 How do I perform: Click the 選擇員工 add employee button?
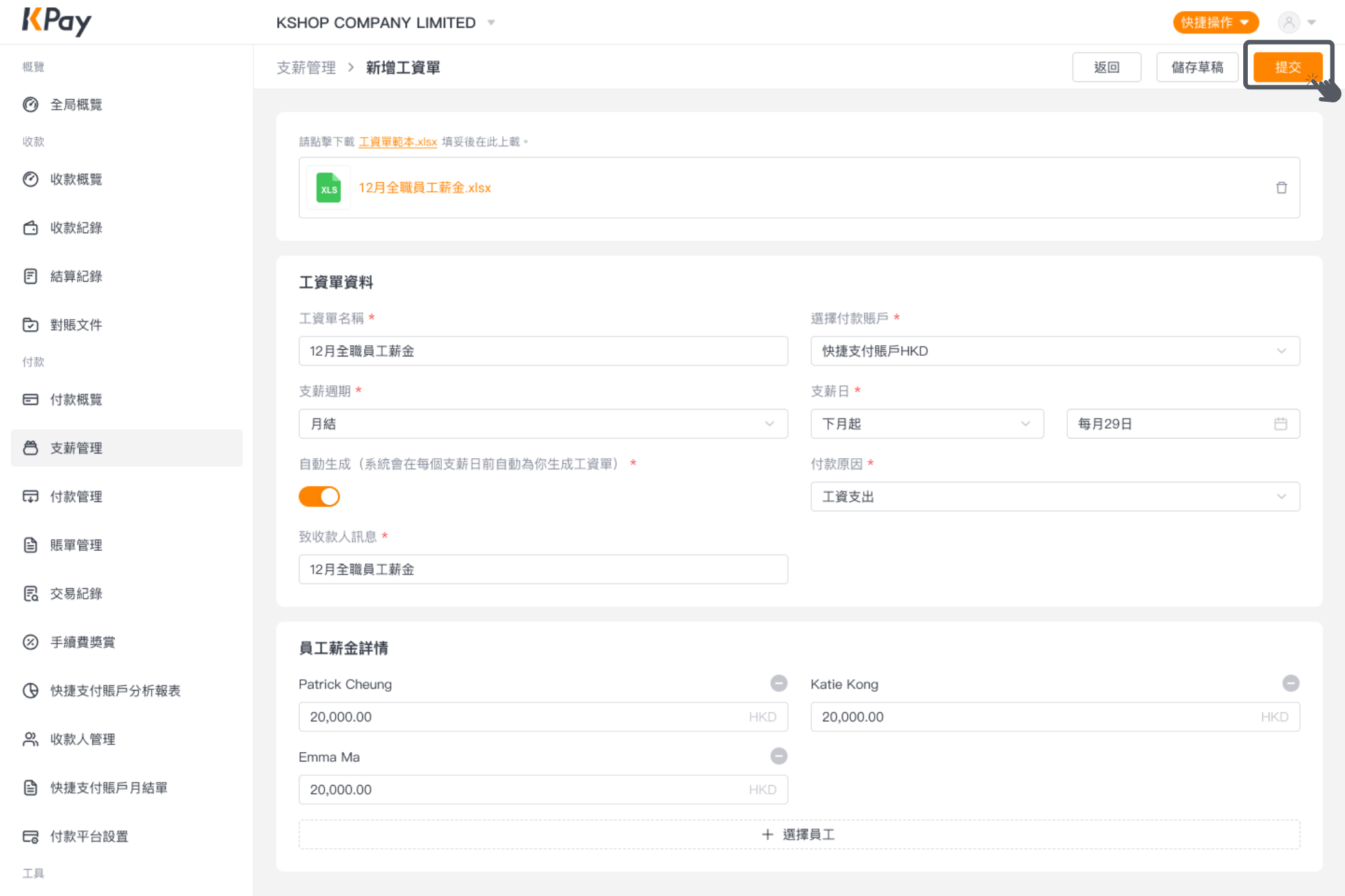tap(799, 835)
